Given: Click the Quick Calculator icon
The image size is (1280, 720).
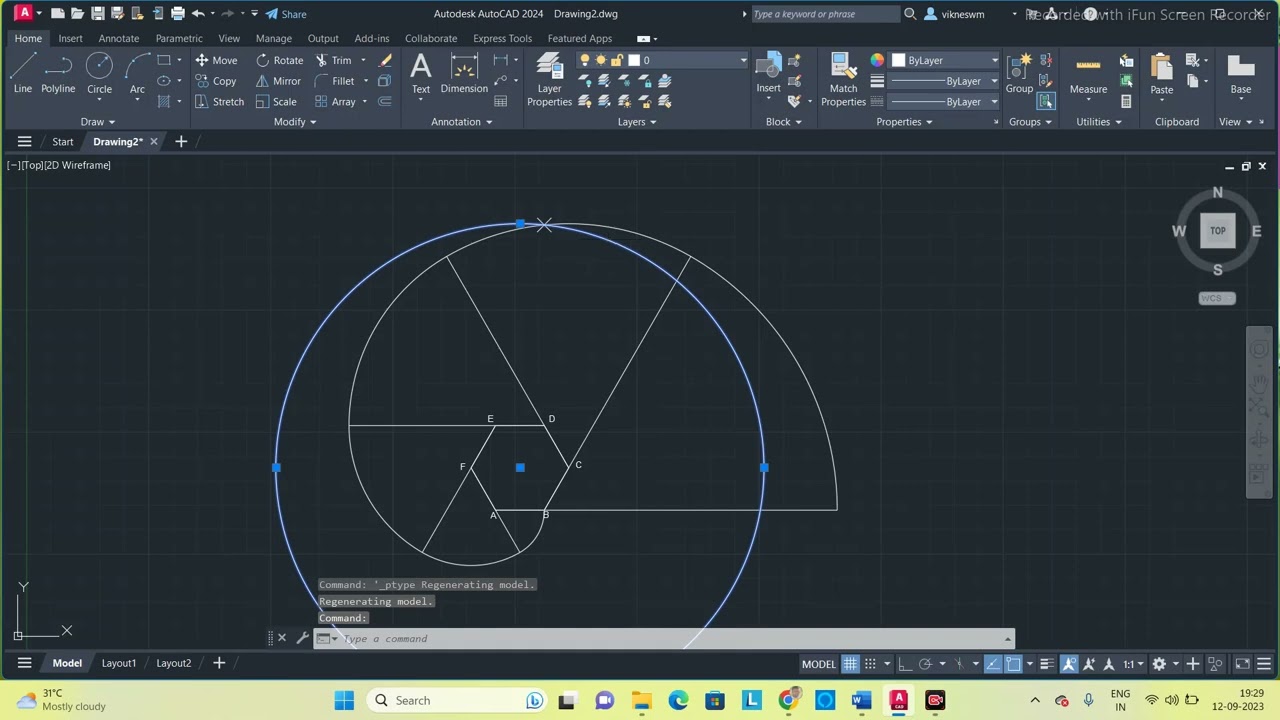Looking at the screenshot, I should [1126, 101].
